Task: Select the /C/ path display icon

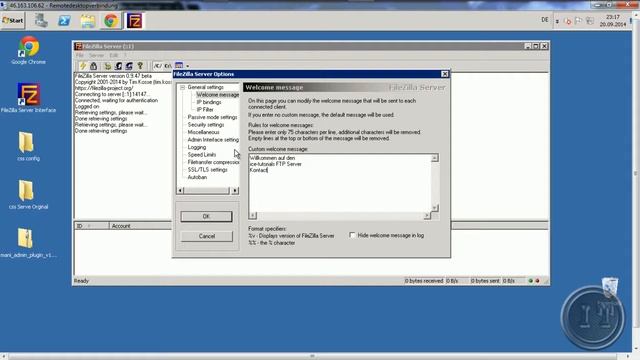Action: (x=158, y=66)
